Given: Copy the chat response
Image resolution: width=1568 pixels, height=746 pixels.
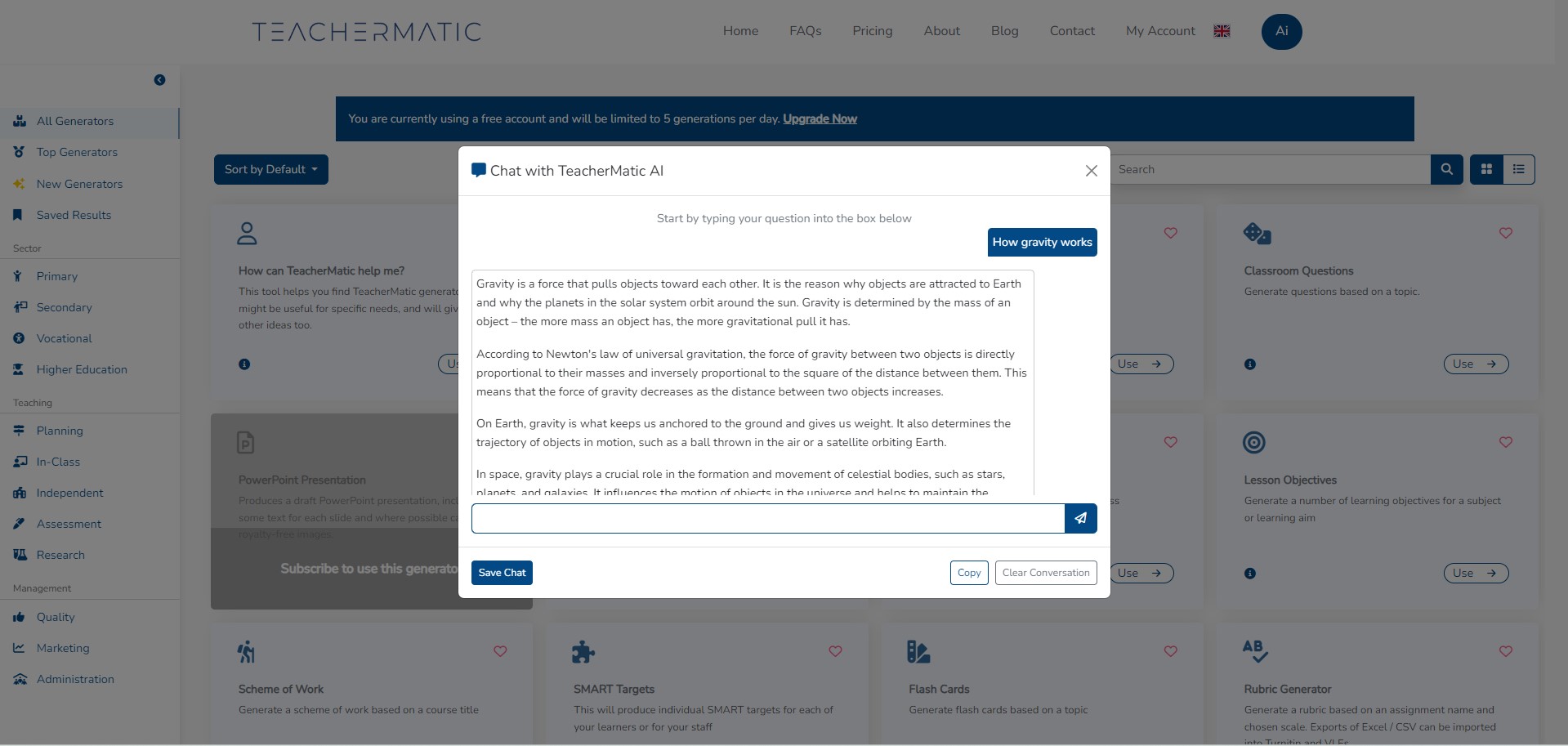Looking at the screenshot, I should [969, 573].
